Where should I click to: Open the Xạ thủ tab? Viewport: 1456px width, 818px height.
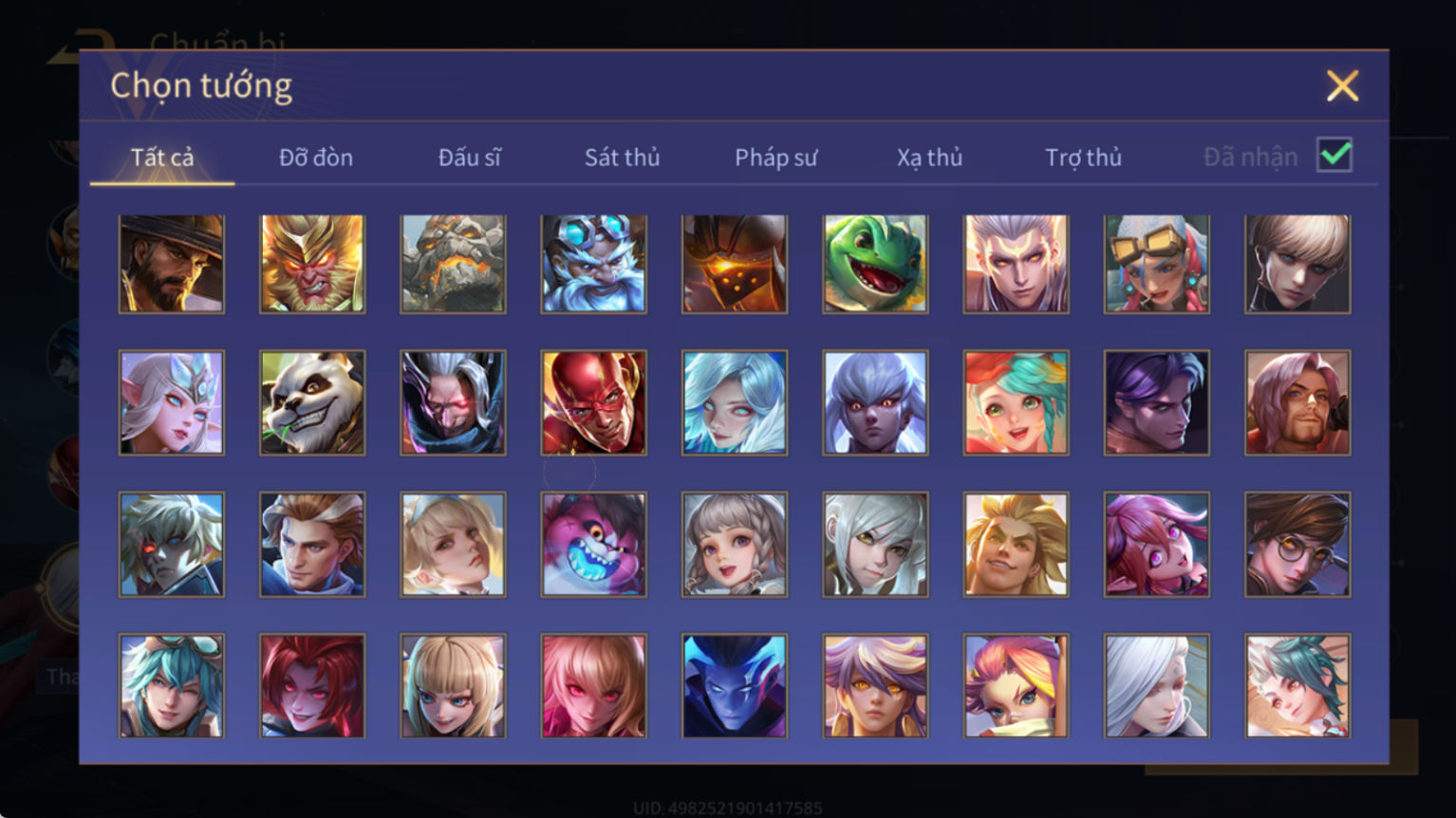pos(929,158)
